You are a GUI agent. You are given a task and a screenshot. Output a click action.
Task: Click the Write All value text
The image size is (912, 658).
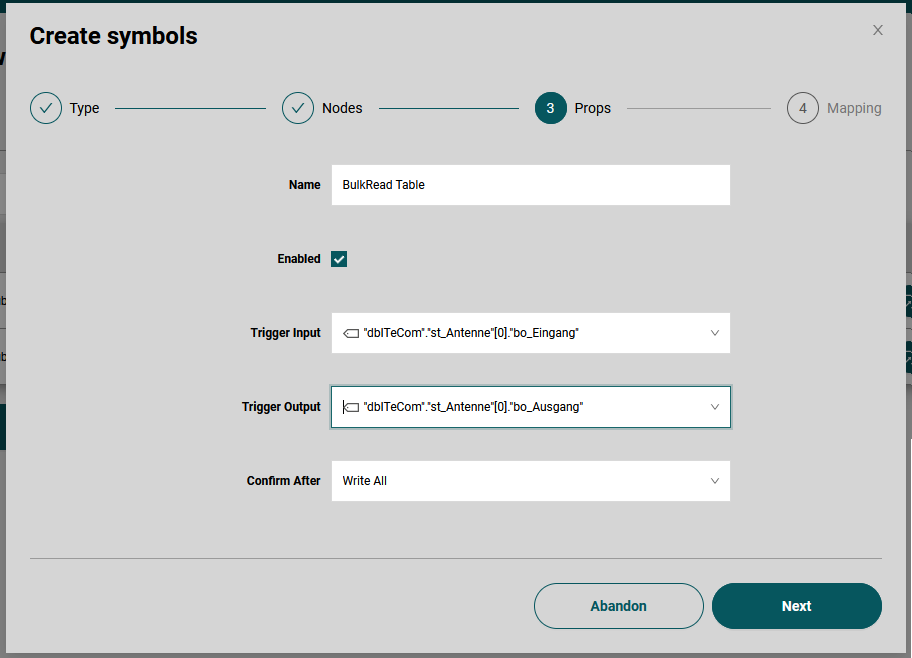coord(365,481)
